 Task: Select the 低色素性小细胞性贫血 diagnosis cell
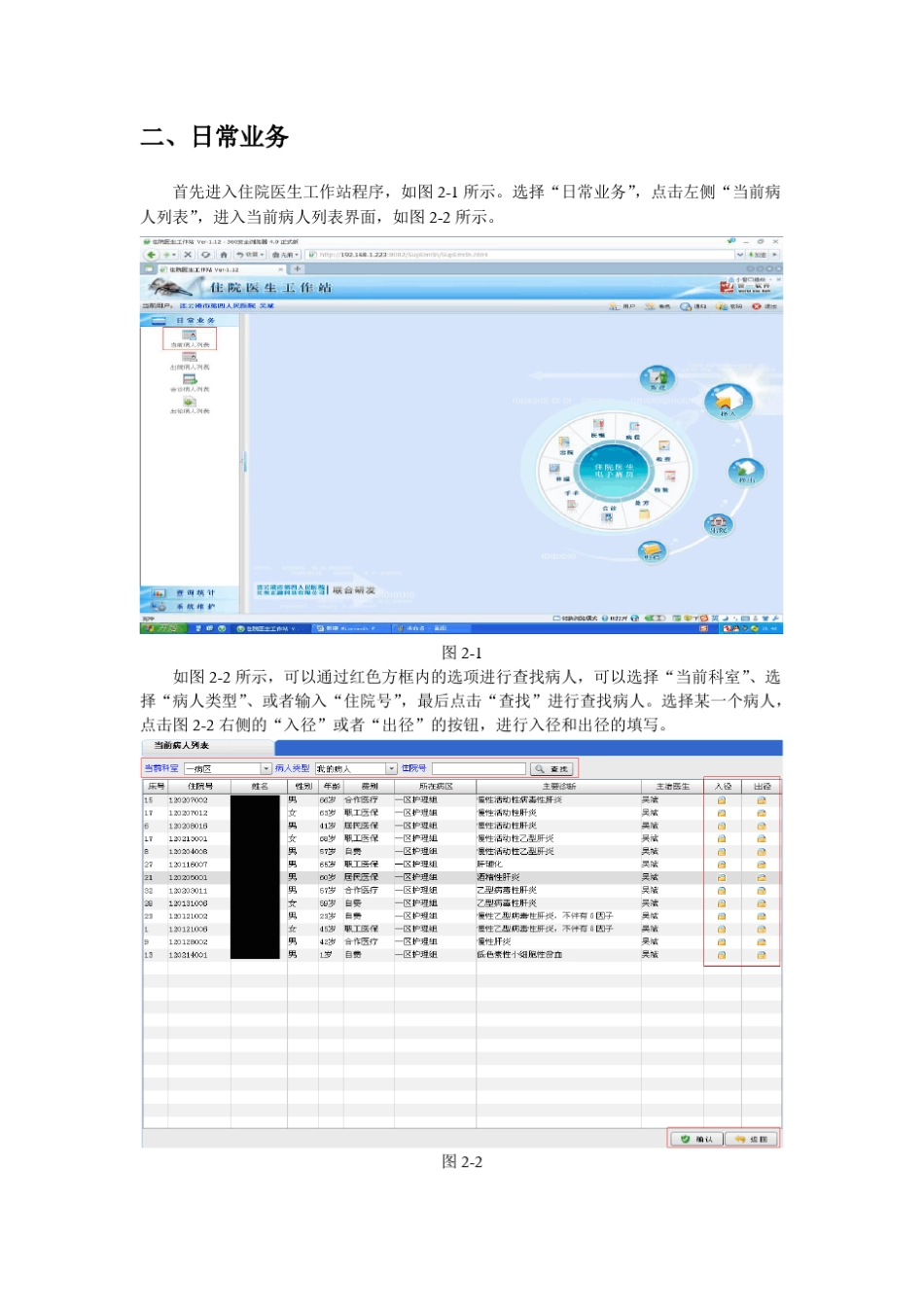pos(558,955)
